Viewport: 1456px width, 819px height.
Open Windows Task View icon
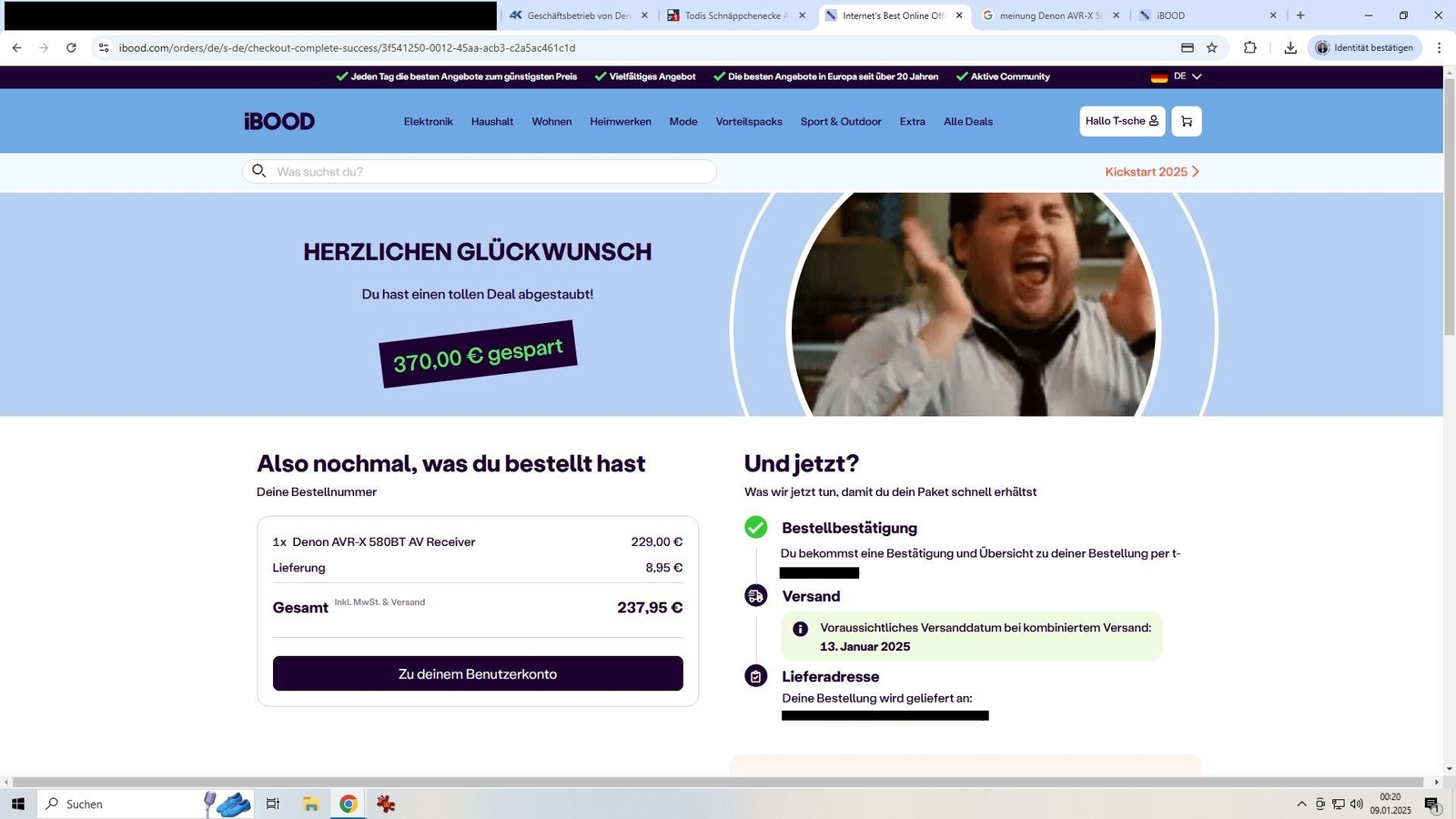272,804
